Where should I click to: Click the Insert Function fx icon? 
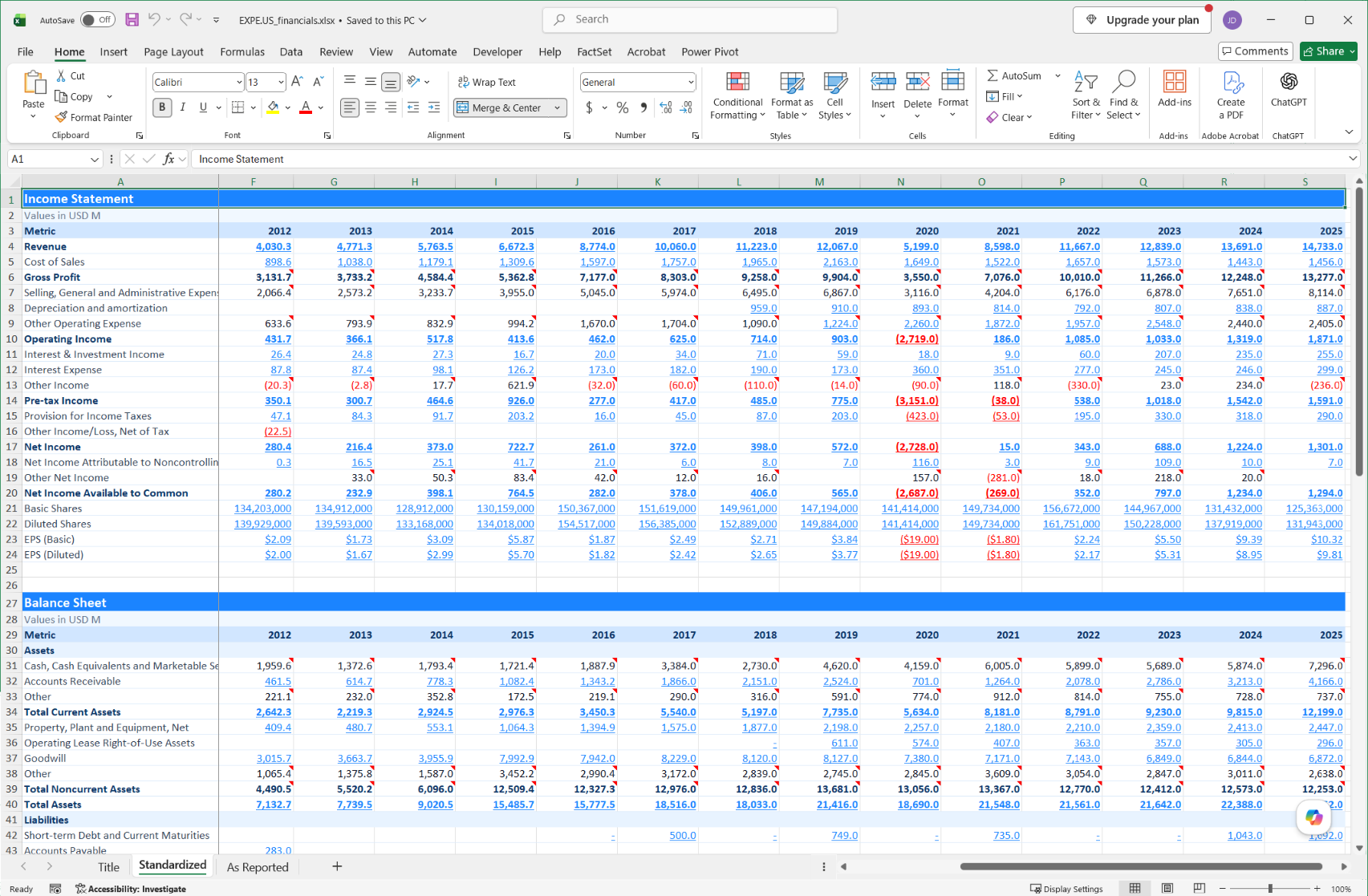click(168, 159)
